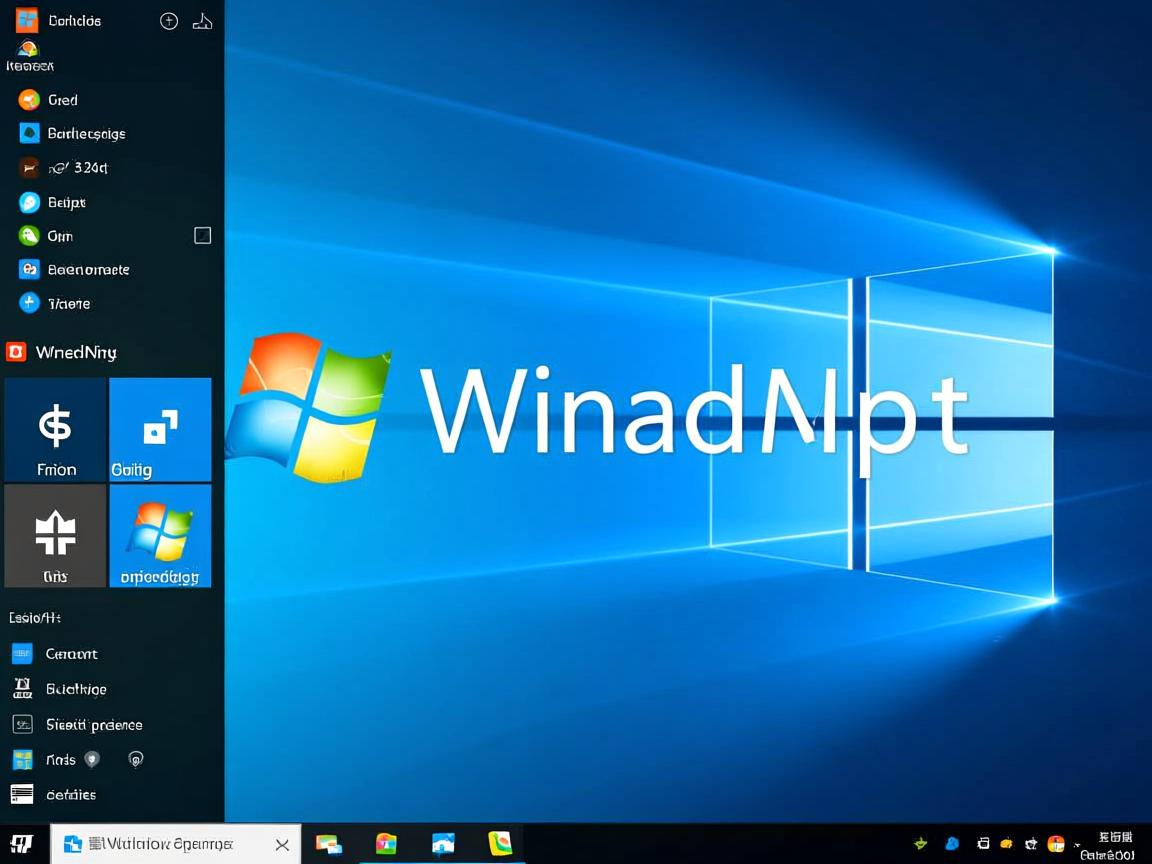1152x864 pixels.
Task: Click the orange app icon at top of app list
Action: (27, 99)
